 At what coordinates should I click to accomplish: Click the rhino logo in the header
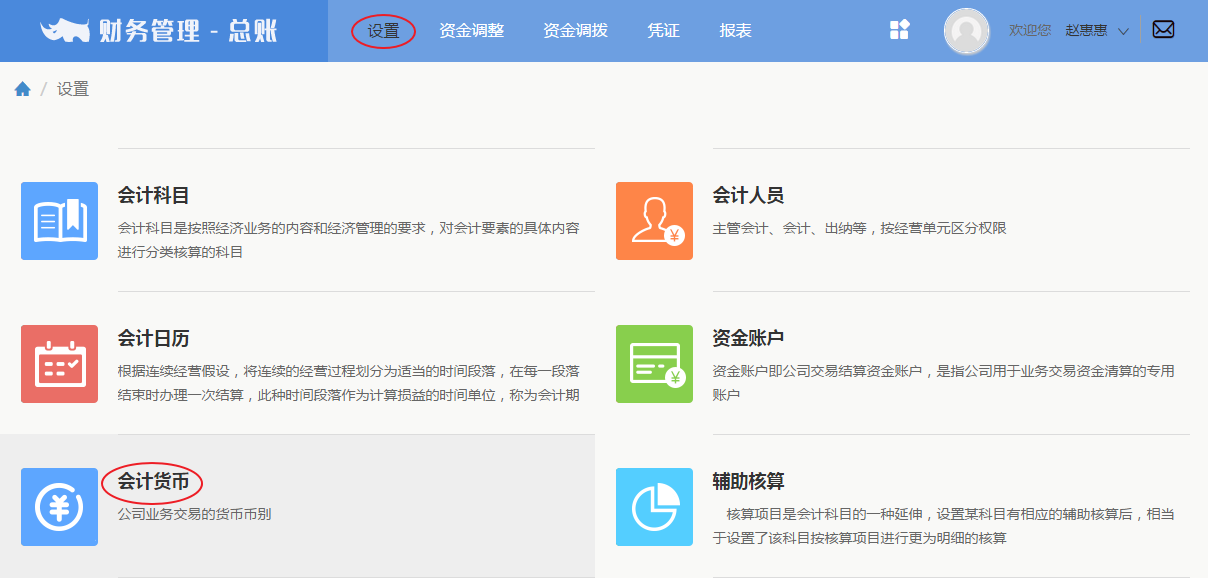pos(66,31)
